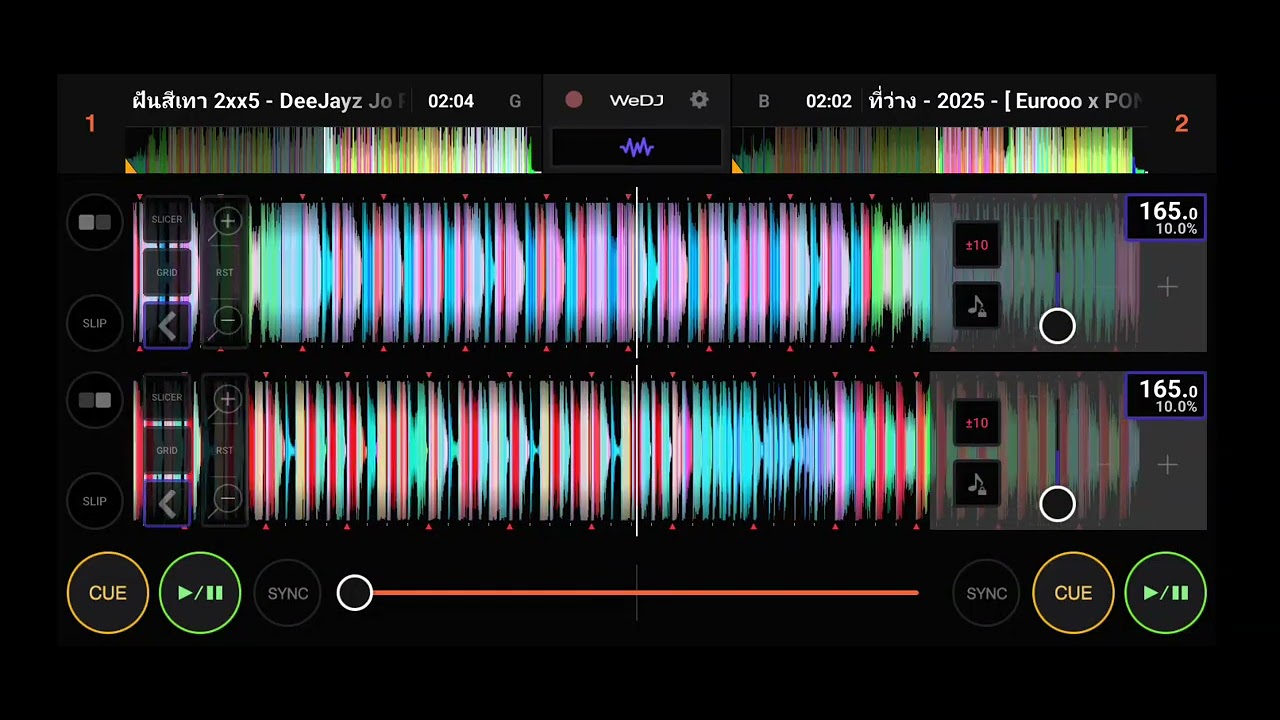The height and width of the screenshot is (720, 1280).
Task: Tap deck 2 key indicator B
Action: [x=764, y=101]
